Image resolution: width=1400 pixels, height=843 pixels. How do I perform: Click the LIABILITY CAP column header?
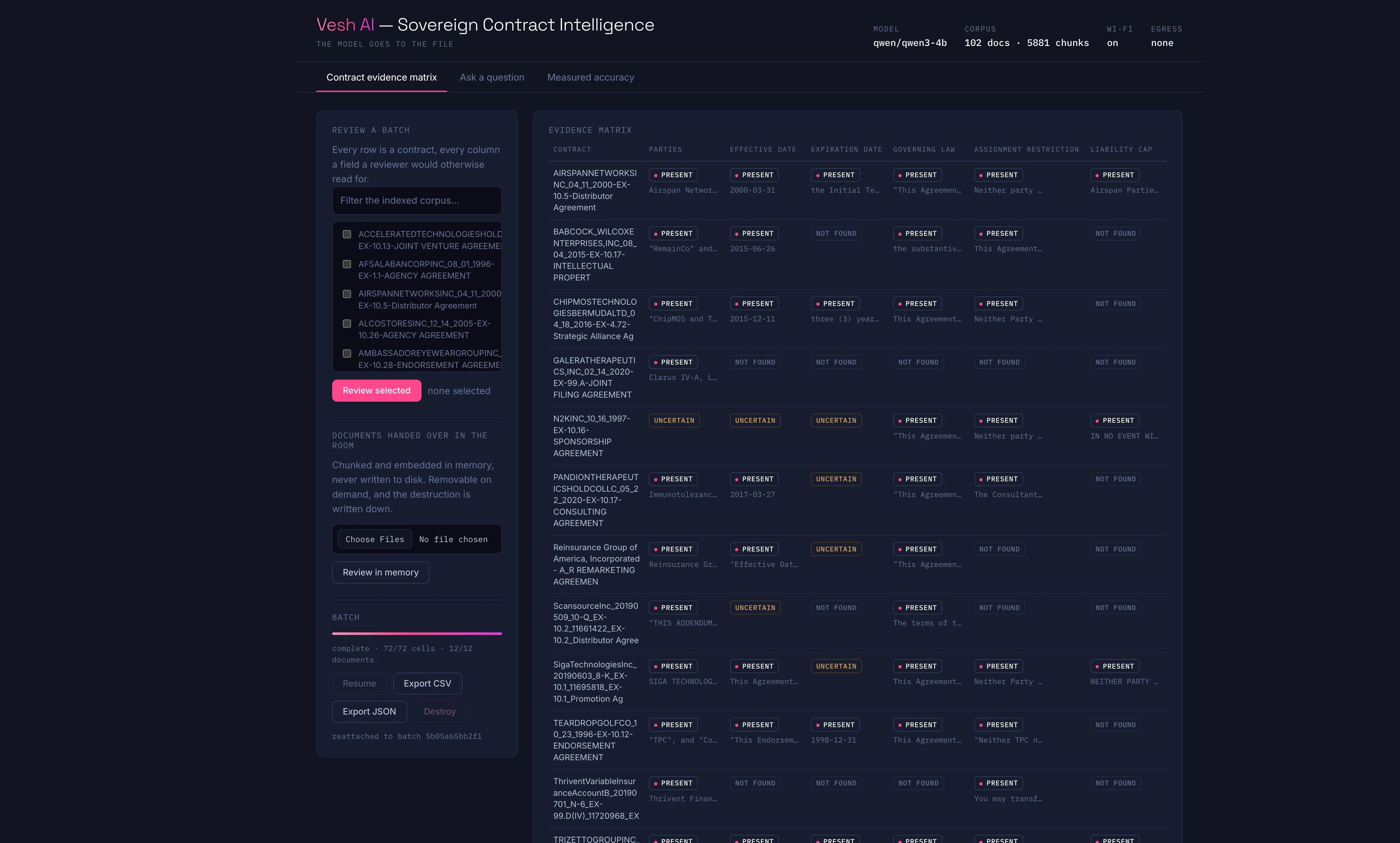click(x=1121, y=150)
